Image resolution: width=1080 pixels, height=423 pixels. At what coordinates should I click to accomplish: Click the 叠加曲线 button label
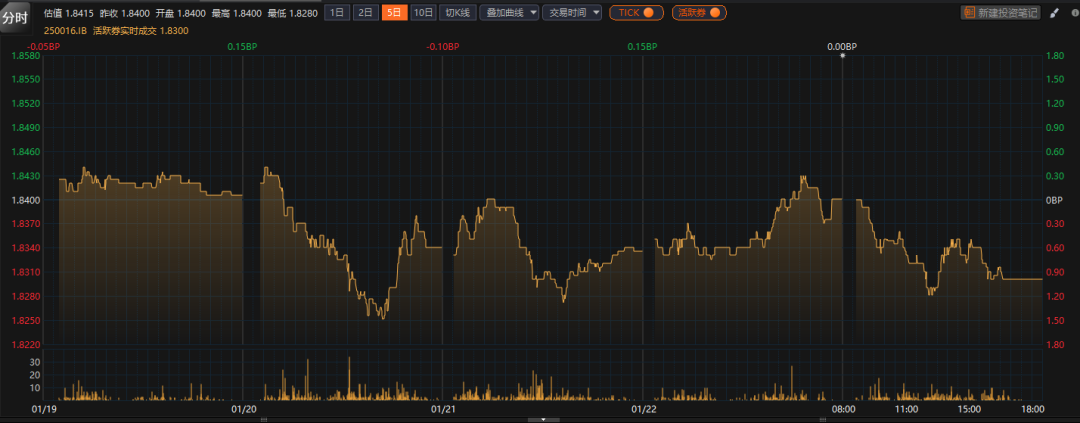click(503, 13)
